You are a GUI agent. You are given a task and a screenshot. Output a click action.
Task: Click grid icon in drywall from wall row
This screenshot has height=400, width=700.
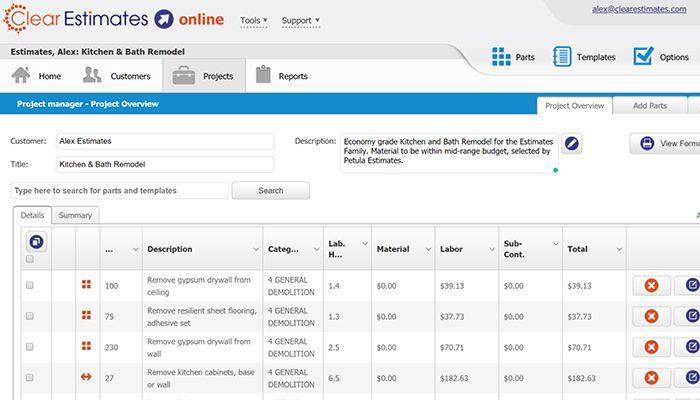click(86, 346)
